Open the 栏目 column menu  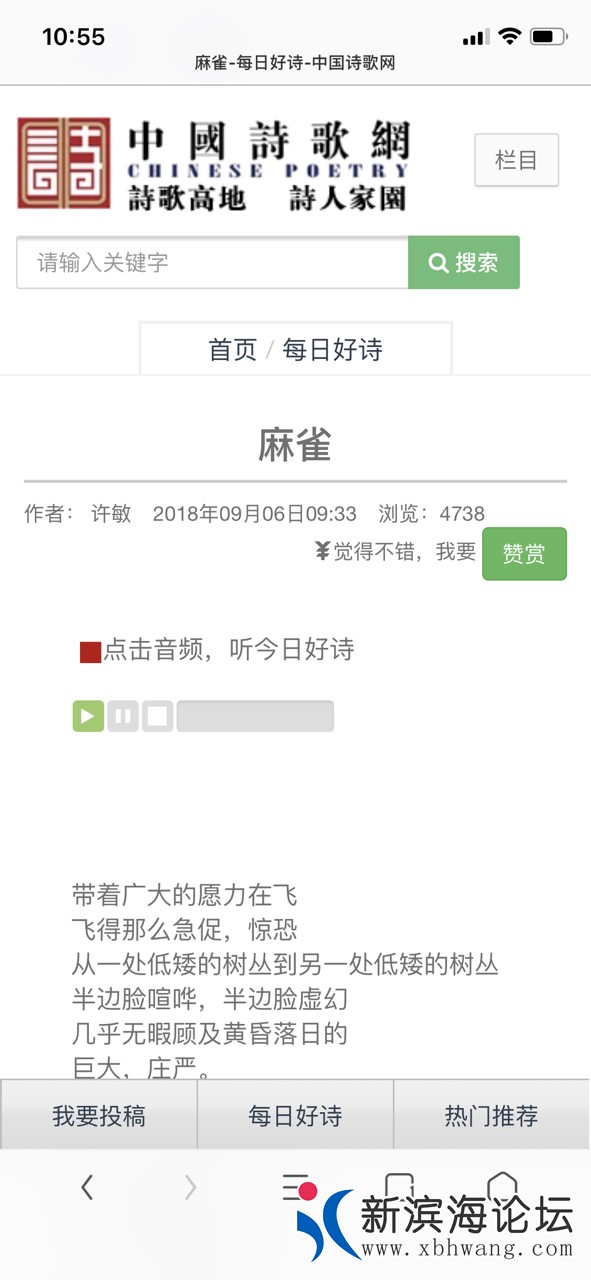point(516,160)
